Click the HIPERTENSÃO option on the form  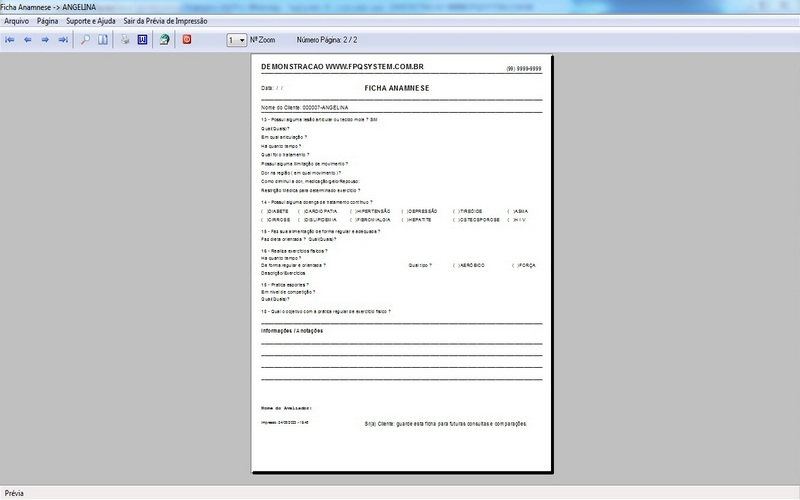click(370, 211)
